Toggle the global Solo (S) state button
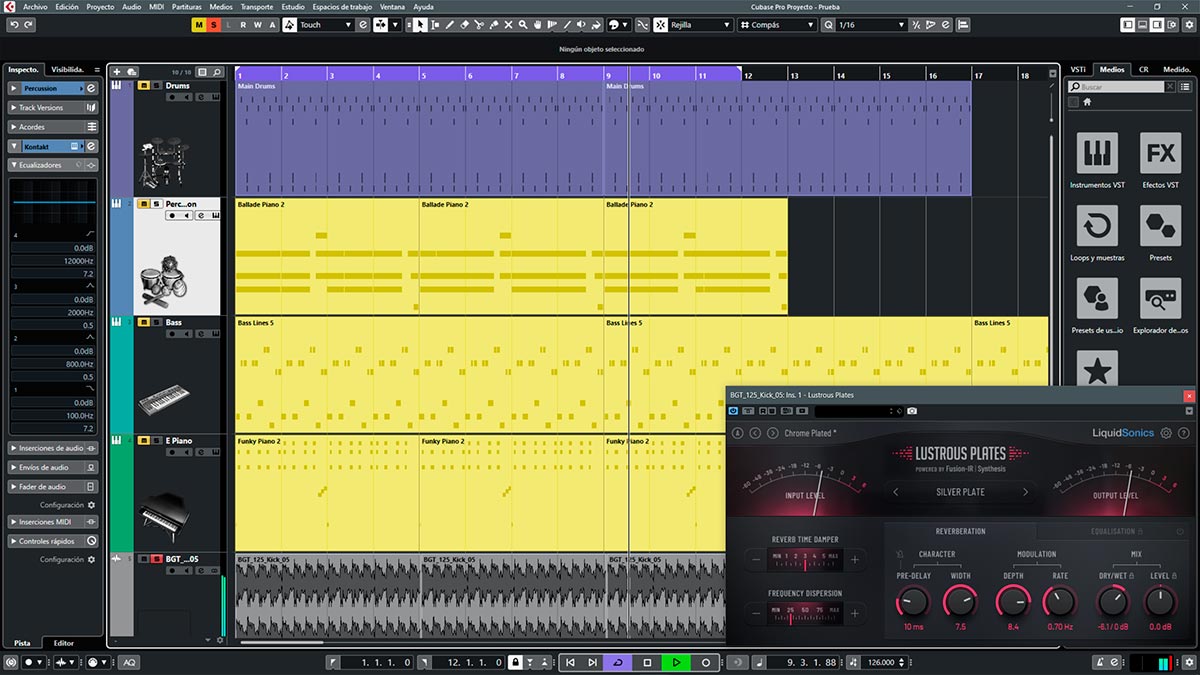This screenshot has height=675, width=1200. (x=214, y=24)
